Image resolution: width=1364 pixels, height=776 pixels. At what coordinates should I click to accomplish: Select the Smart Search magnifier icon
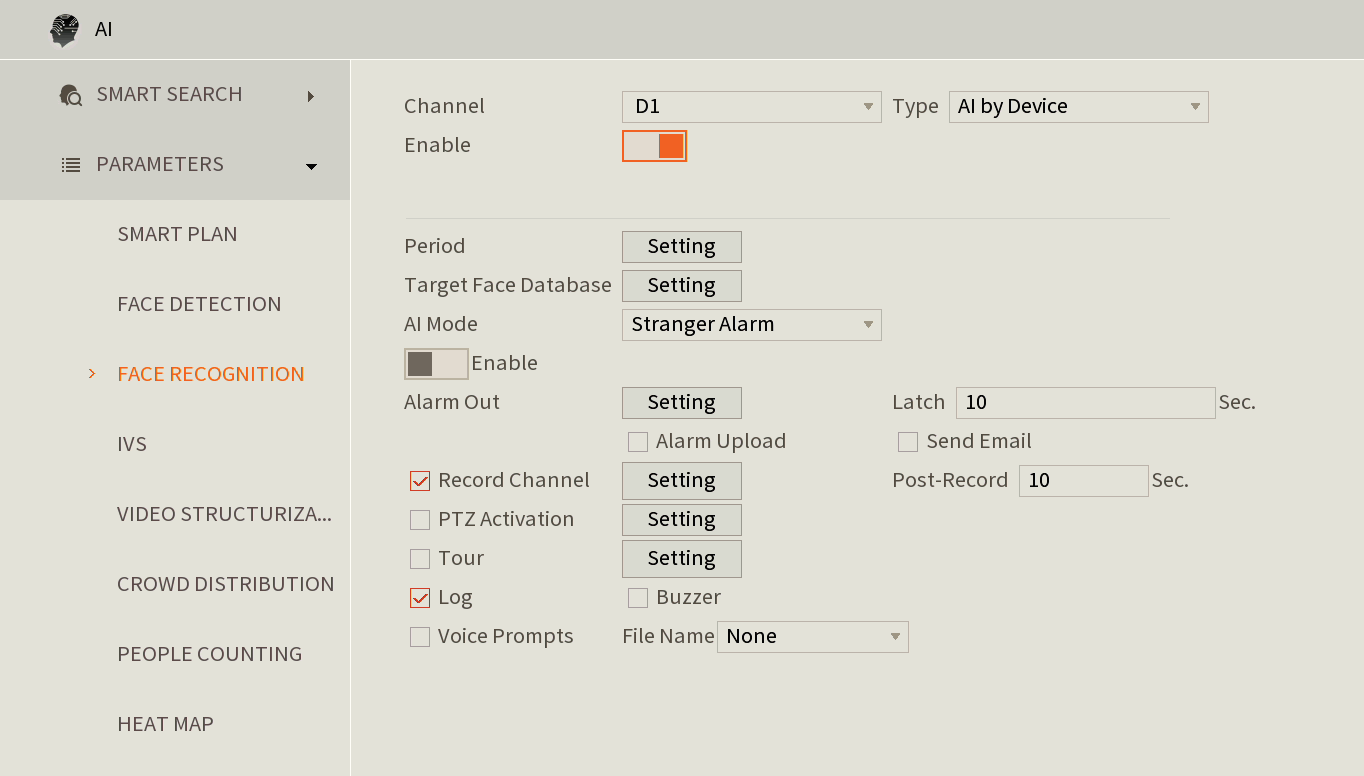(x=70, y=95)
